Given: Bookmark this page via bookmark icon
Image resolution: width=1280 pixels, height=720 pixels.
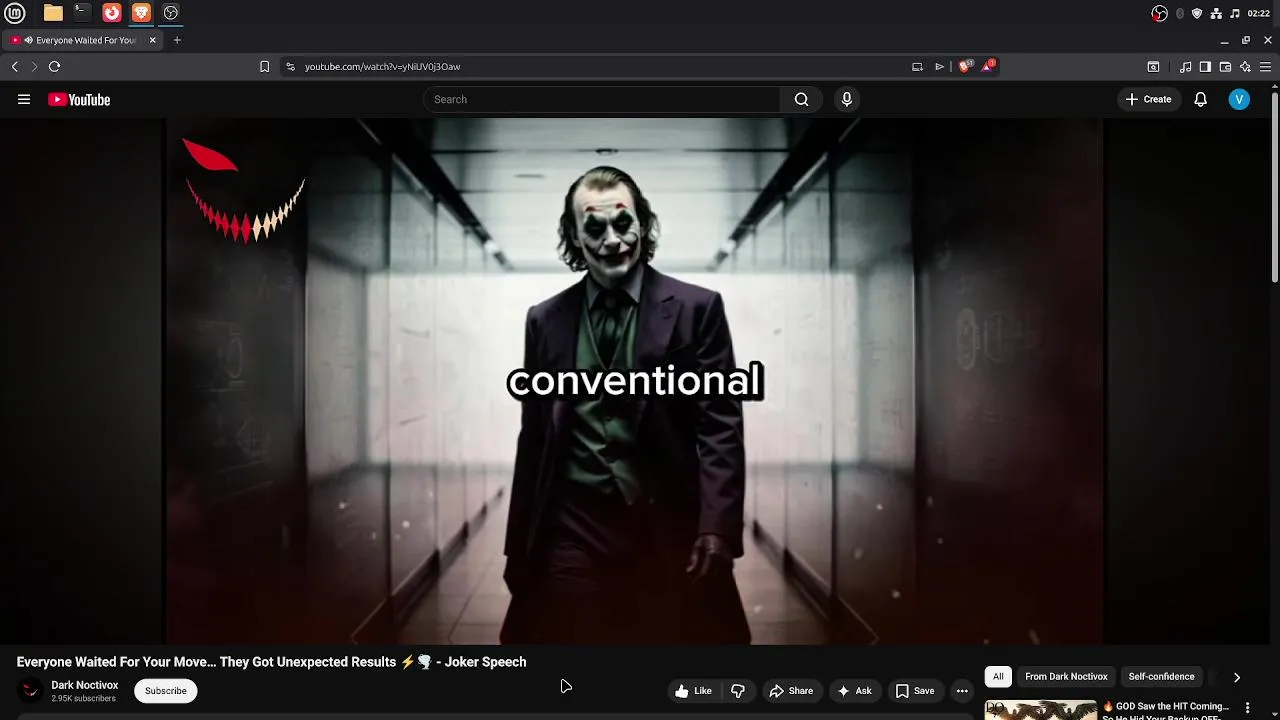Looking at the screenshot, I should click(x=264, y=66).
